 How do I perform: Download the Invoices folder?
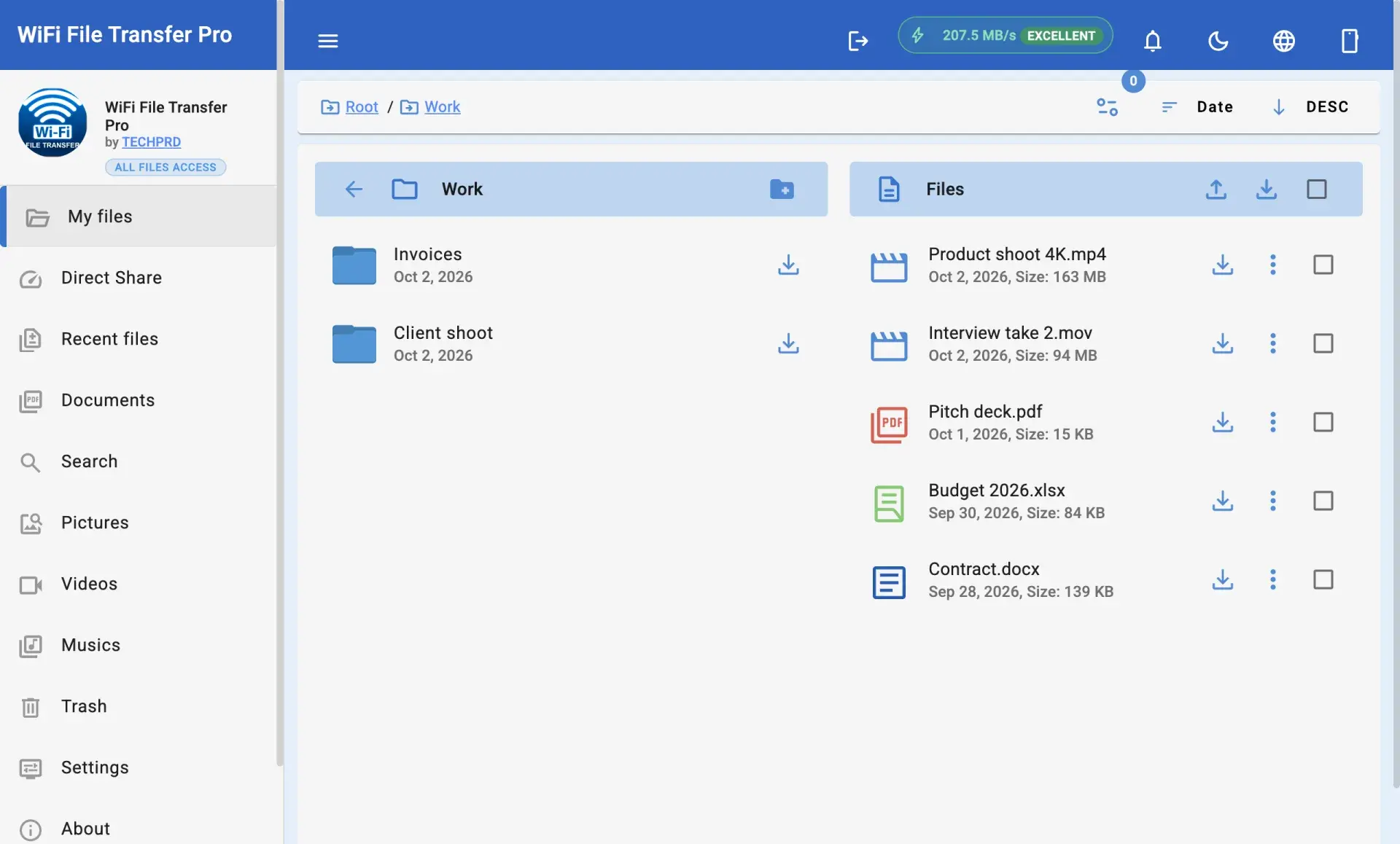pos(788,265)
